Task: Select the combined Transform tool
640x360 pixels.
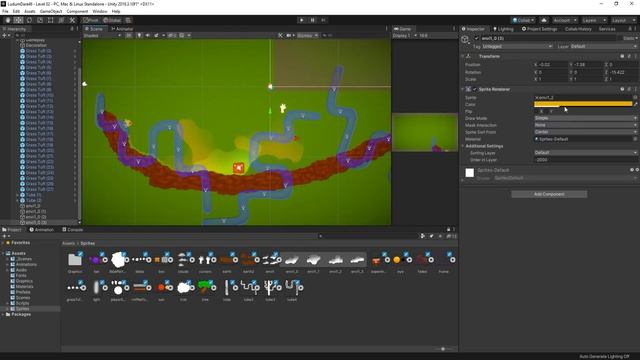Action: pos(61,20)
